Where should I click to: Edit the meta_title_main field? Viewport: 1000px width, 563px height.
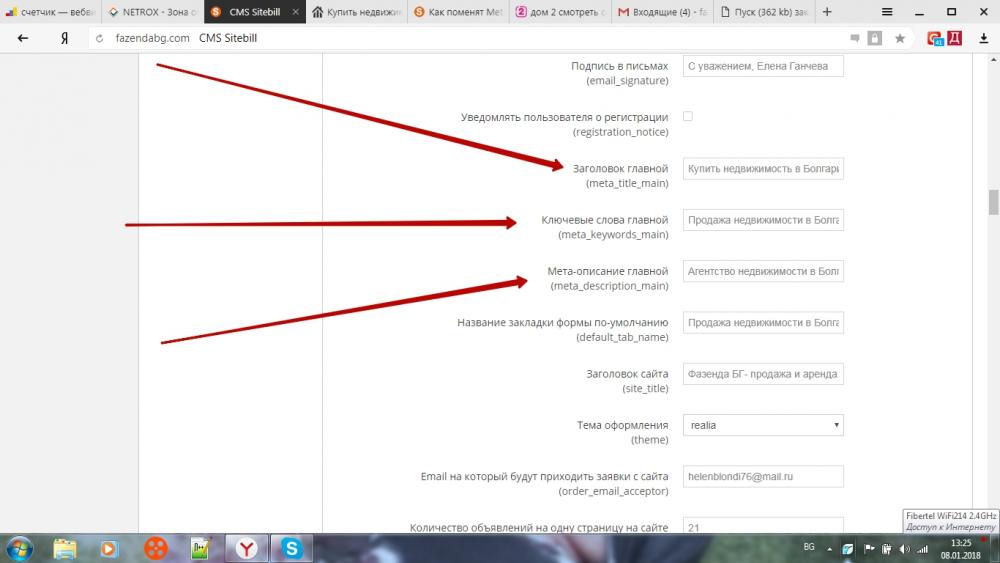tap(763, 169)
